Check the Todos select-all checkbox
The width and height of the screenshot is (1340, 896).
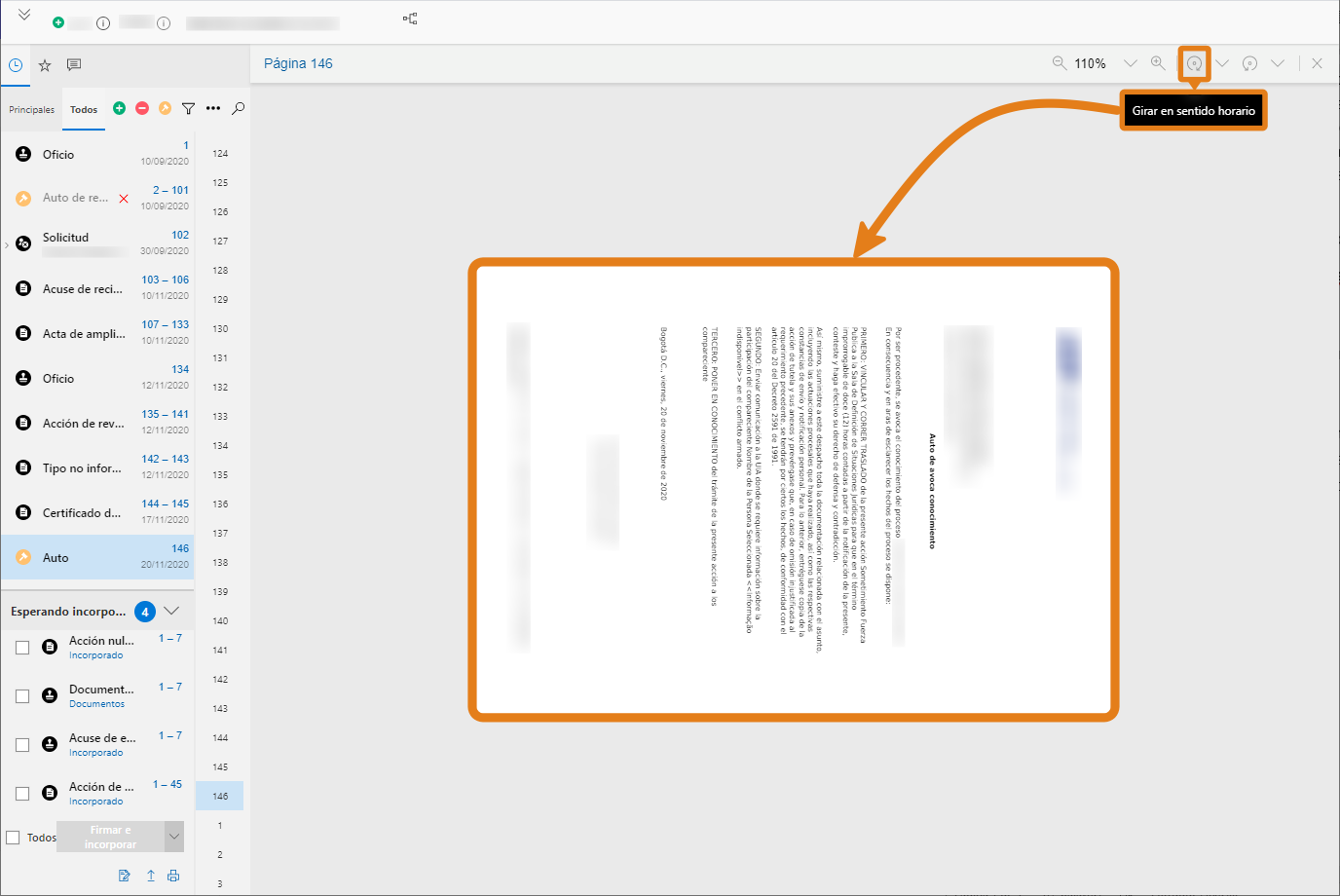click(13, 838)
